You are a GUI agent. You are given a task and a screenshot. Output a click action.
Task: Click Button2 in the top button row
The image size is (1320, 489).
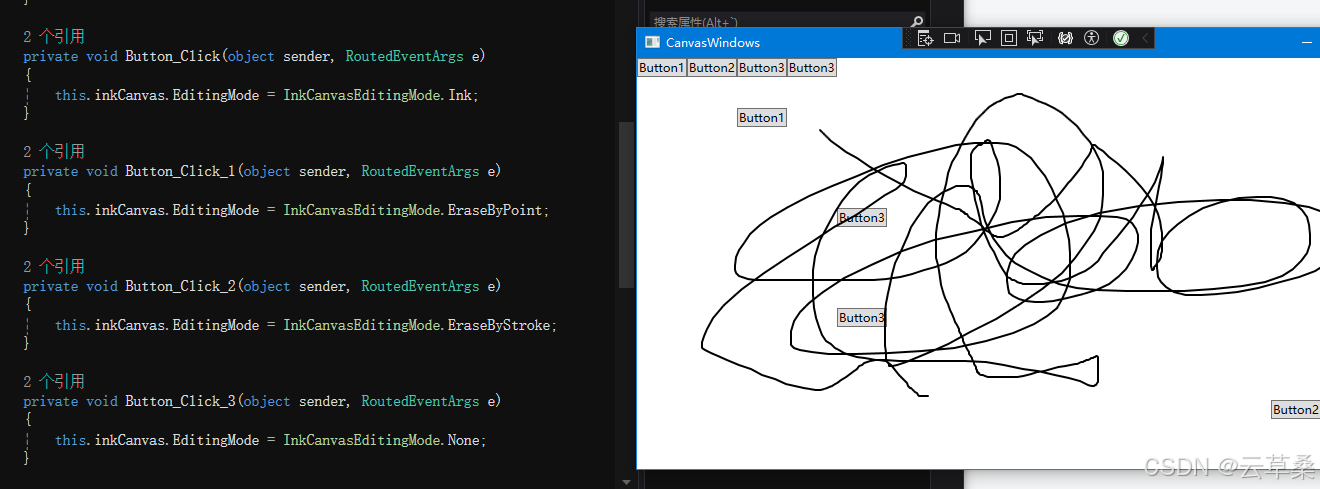[712, 68]
